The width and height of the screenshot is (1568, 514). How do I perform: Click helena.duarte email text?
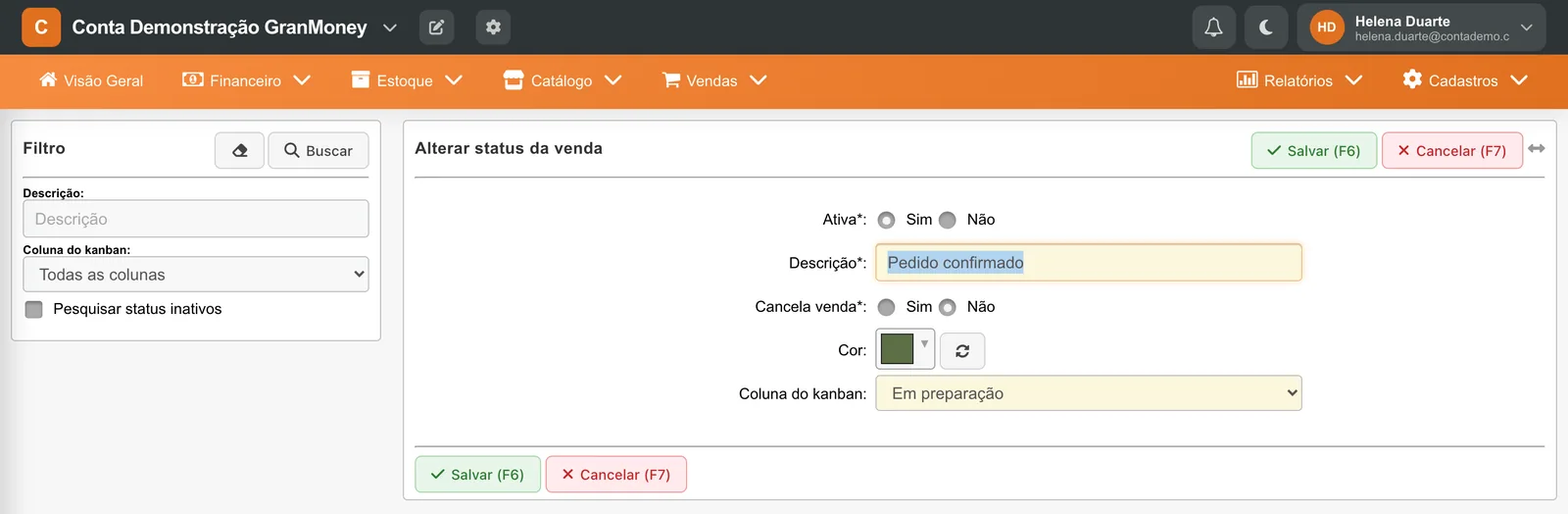pos(1433,36)
